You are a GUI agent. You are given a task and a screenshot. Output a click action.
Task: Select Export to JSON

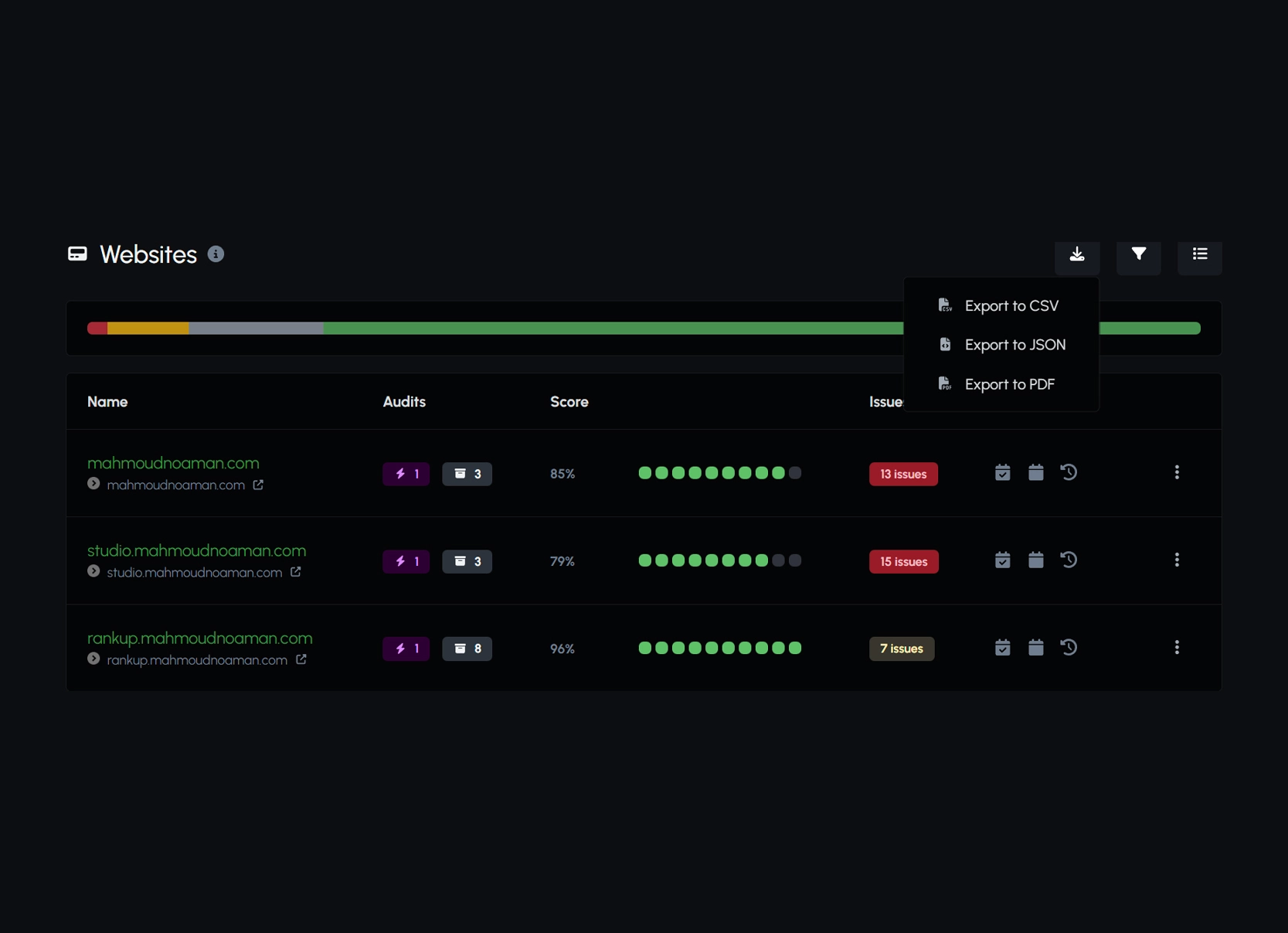pyautogui.click(x=1001, y=345)
